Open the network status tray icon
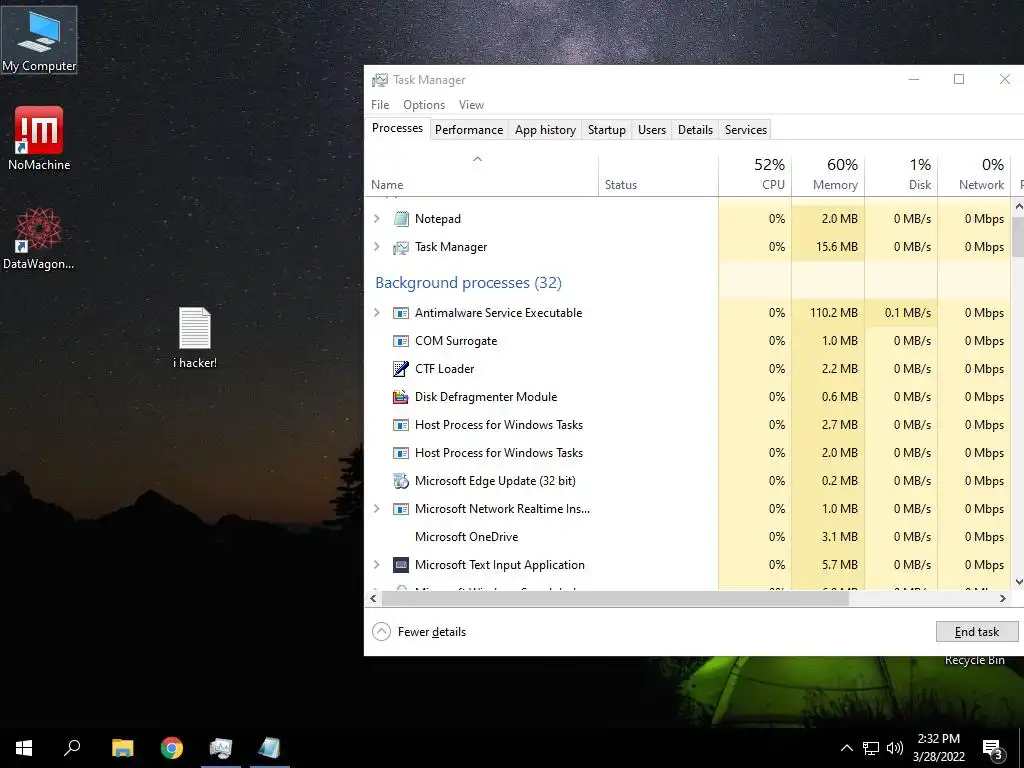The image size is (1024, 768). click(x=871, y=748)
